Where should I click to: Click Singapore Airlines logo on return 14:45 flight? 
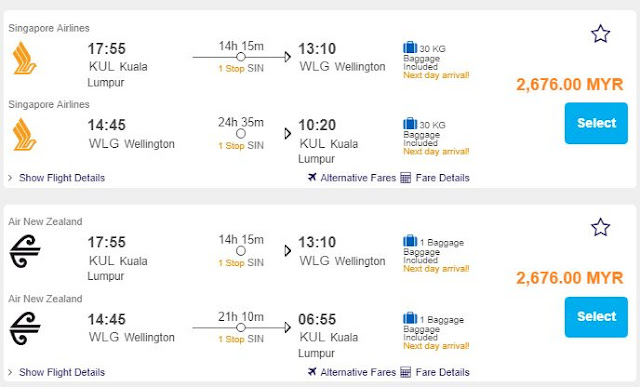(24, 134)
